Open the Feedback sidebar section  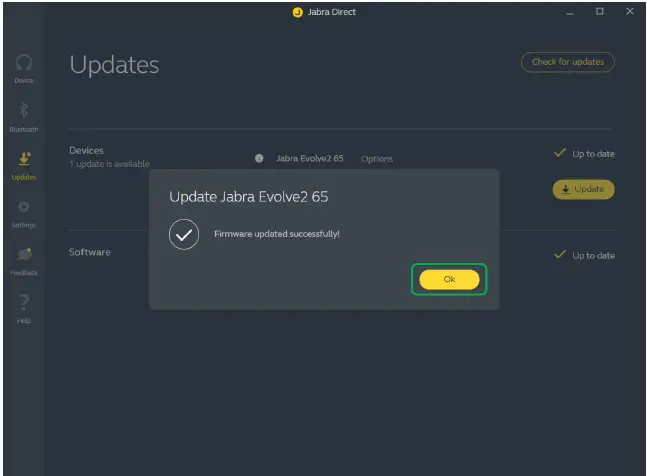tap(24, 262)
